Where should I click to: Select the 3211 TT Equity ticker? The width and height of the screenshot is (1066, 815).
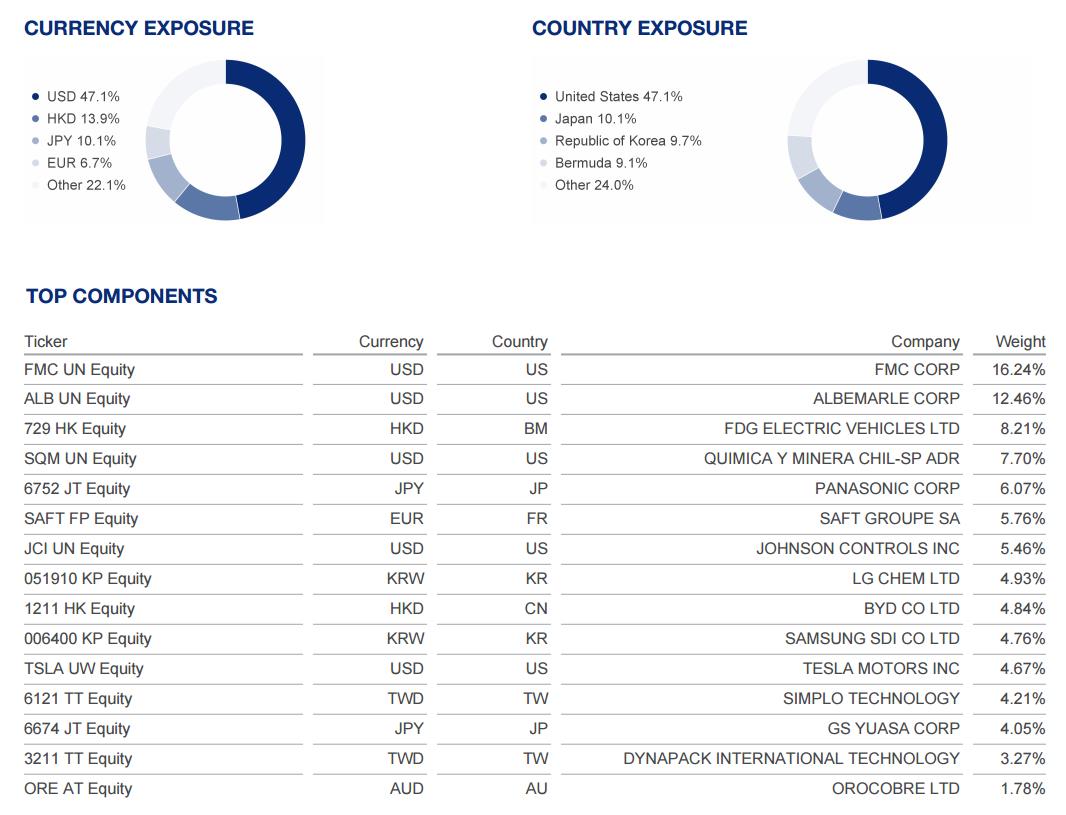78,759
